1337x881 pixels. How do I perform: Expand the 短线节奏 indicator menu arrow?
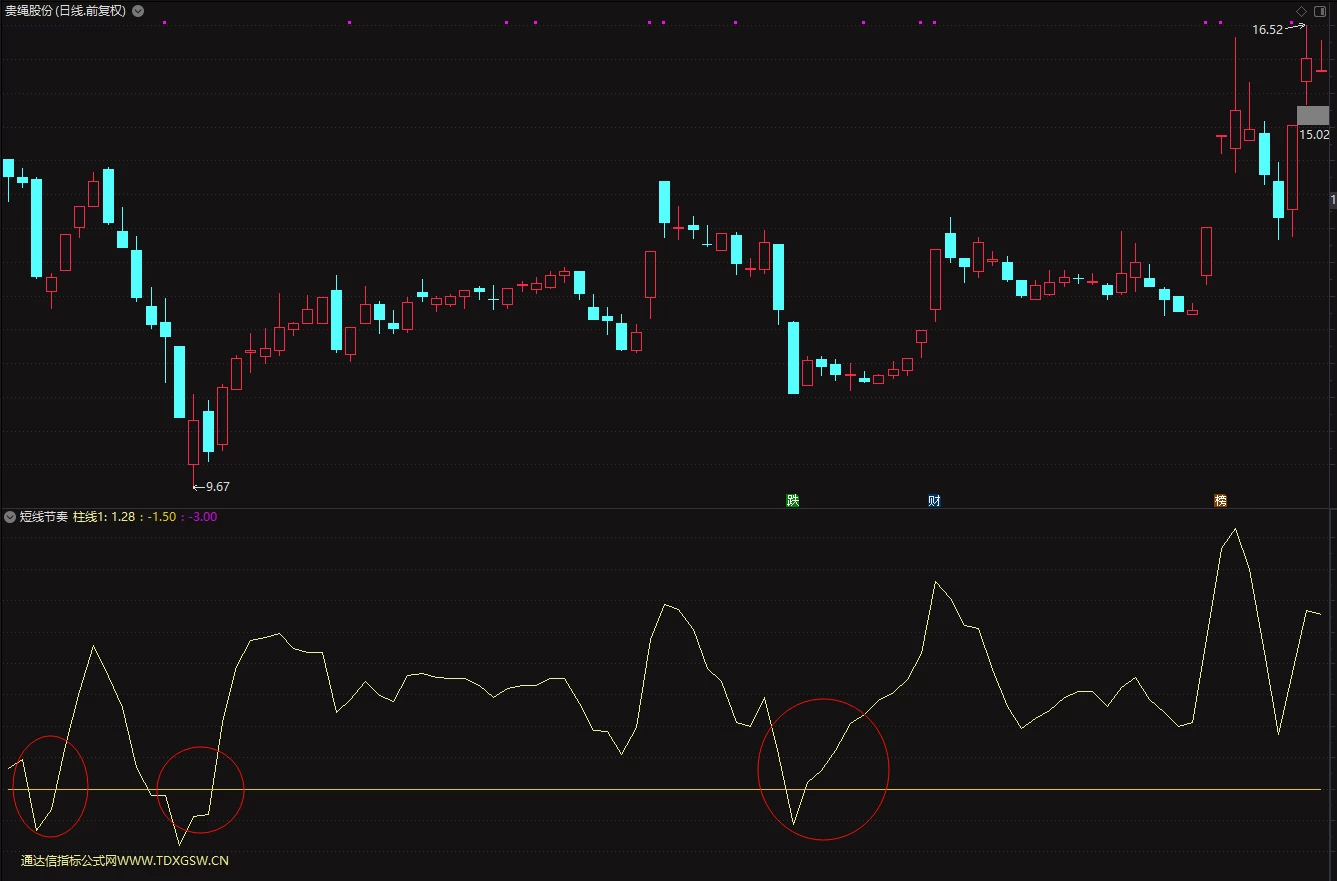pyautogui.click(x=10, y=517)
